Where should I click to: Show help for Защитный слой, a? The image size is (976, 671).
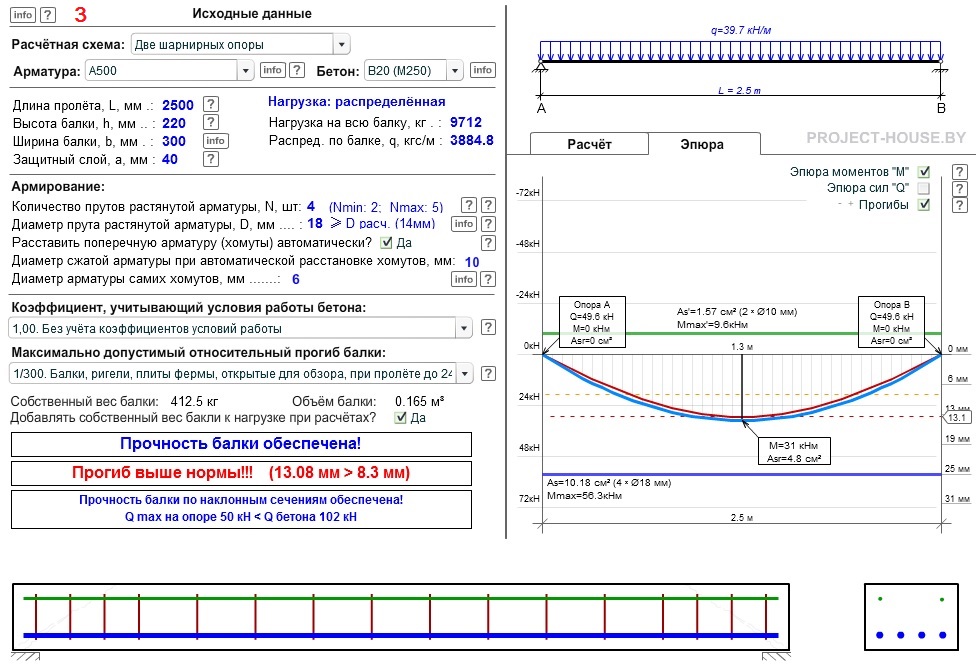tap(211, 159)
